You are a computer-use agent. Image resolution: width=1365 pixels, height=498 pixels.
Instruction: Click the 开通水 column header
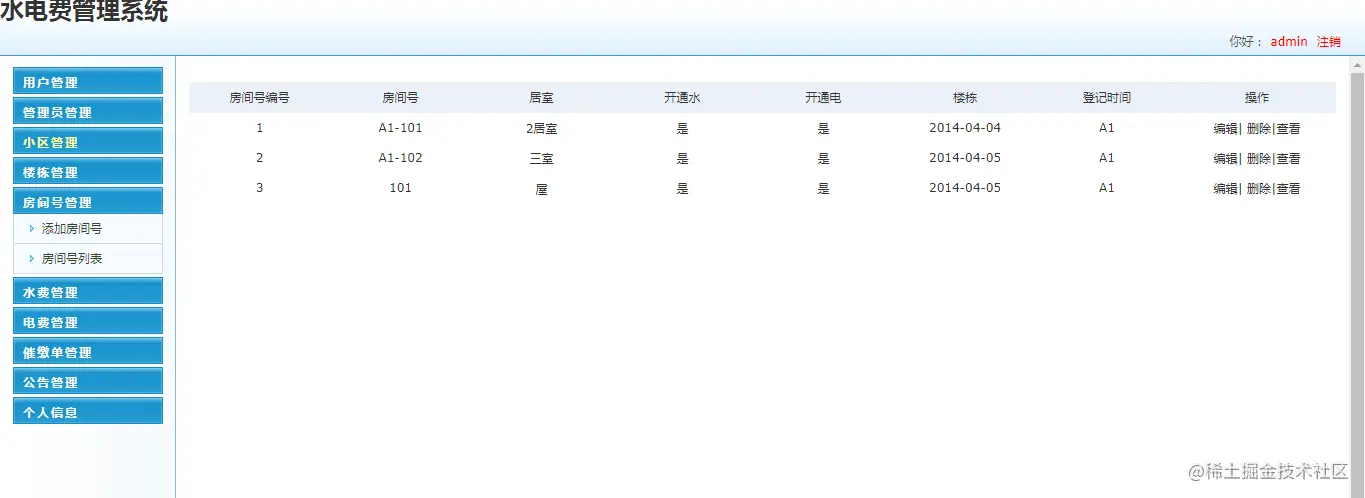coord(682,98)
